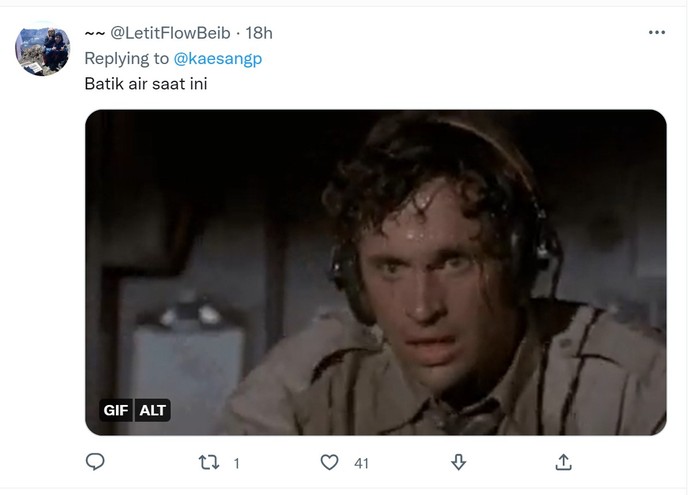Click the GIF badge on the media
The width and height of the screenshot is (700, 495).
tap(116, 410)
